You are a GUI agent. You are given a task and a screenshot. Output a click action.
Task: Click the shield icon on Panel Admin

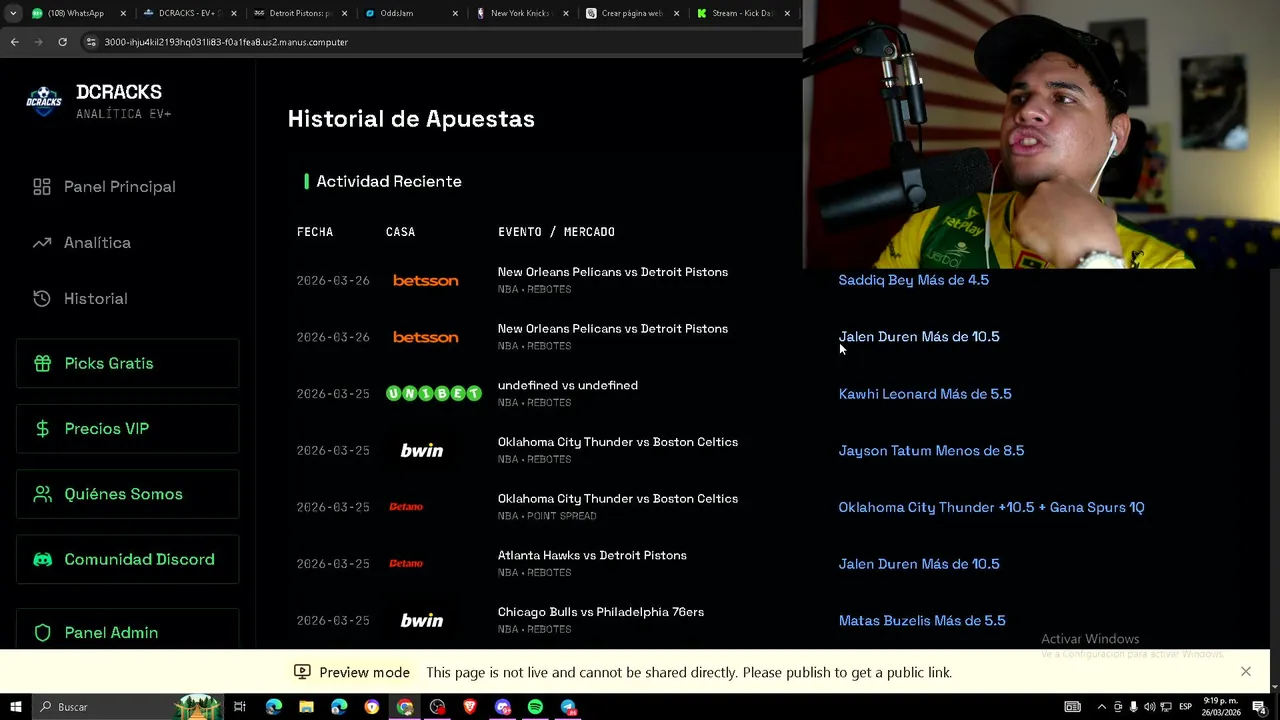coord(42,632)
